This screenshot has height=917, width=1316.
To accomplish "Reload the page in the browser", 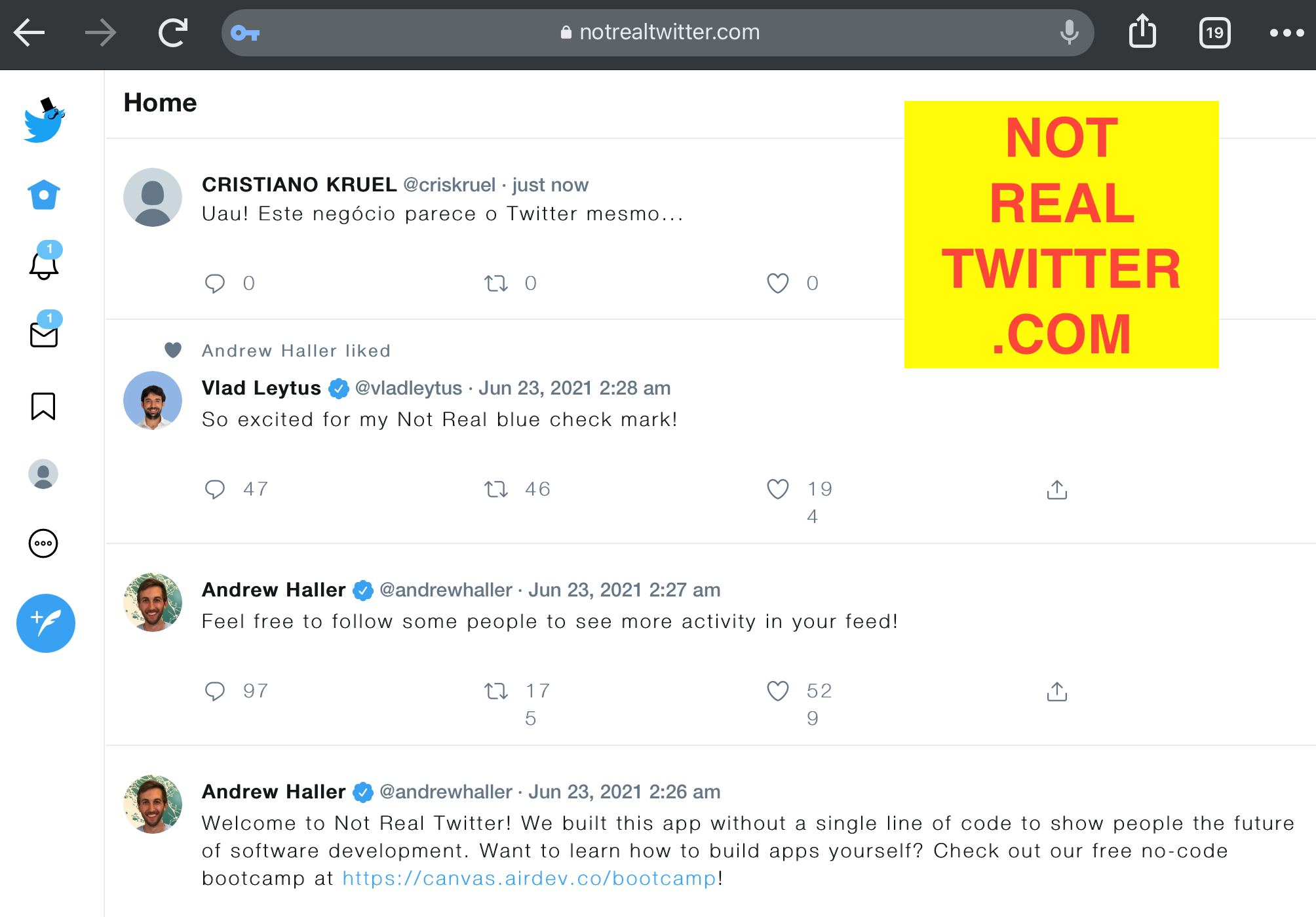I will coord(173,33).
